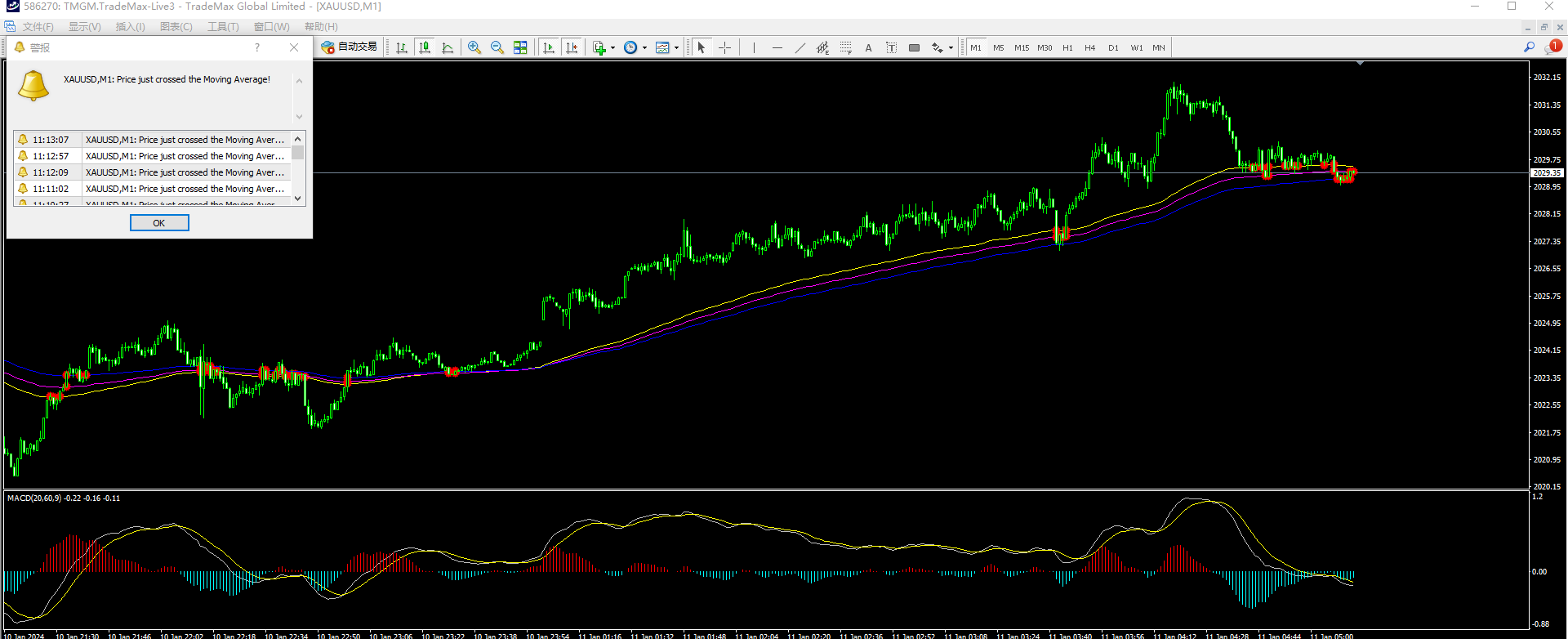Viewport: 1568px width, 639px height.
Task: Open the search magnifier icon
Action: click(1529, 47)
